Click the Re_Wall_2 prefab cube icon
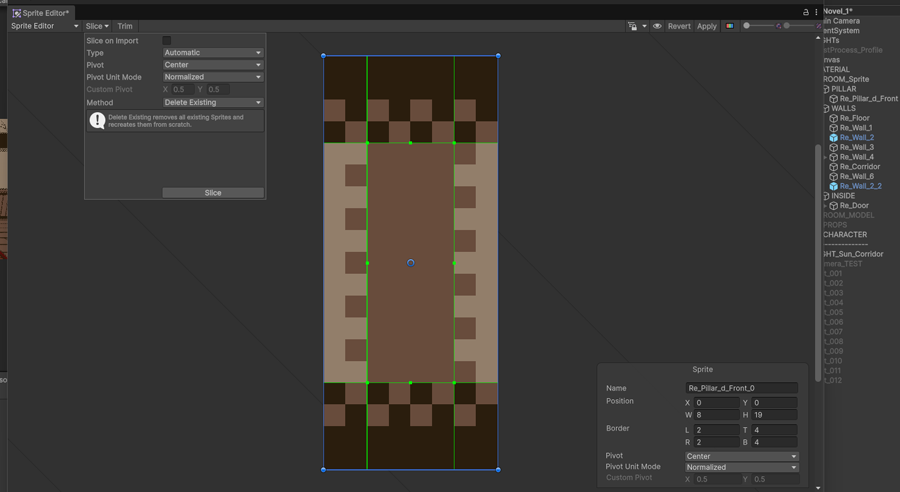Image resolution: width=900 pixels, height=492 pixels. [833, 137]
